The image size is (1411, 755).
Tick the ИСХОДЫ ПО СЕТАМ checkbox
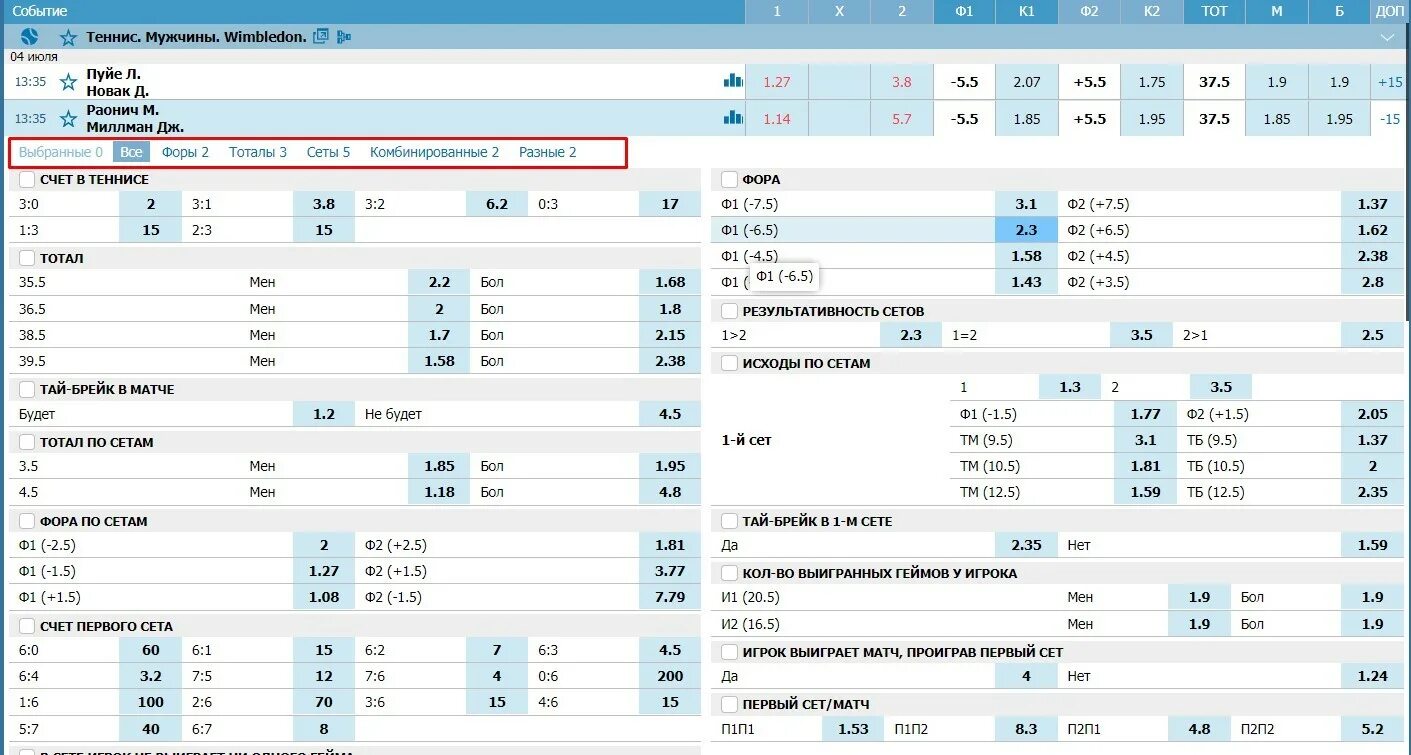[729, 363]
